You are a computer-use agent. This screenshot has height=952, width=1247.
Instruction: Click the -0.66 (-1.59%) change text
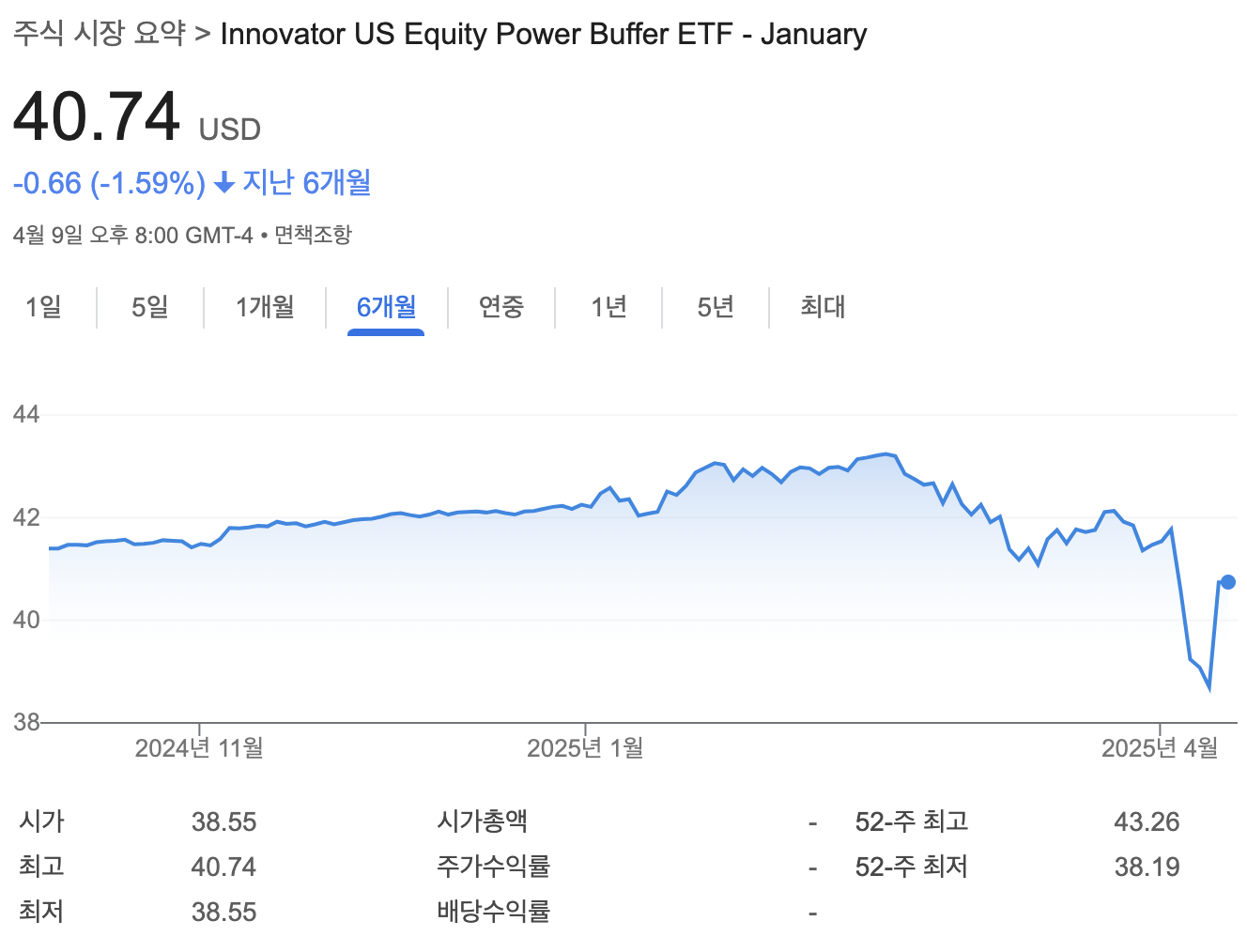coord(109,184)
